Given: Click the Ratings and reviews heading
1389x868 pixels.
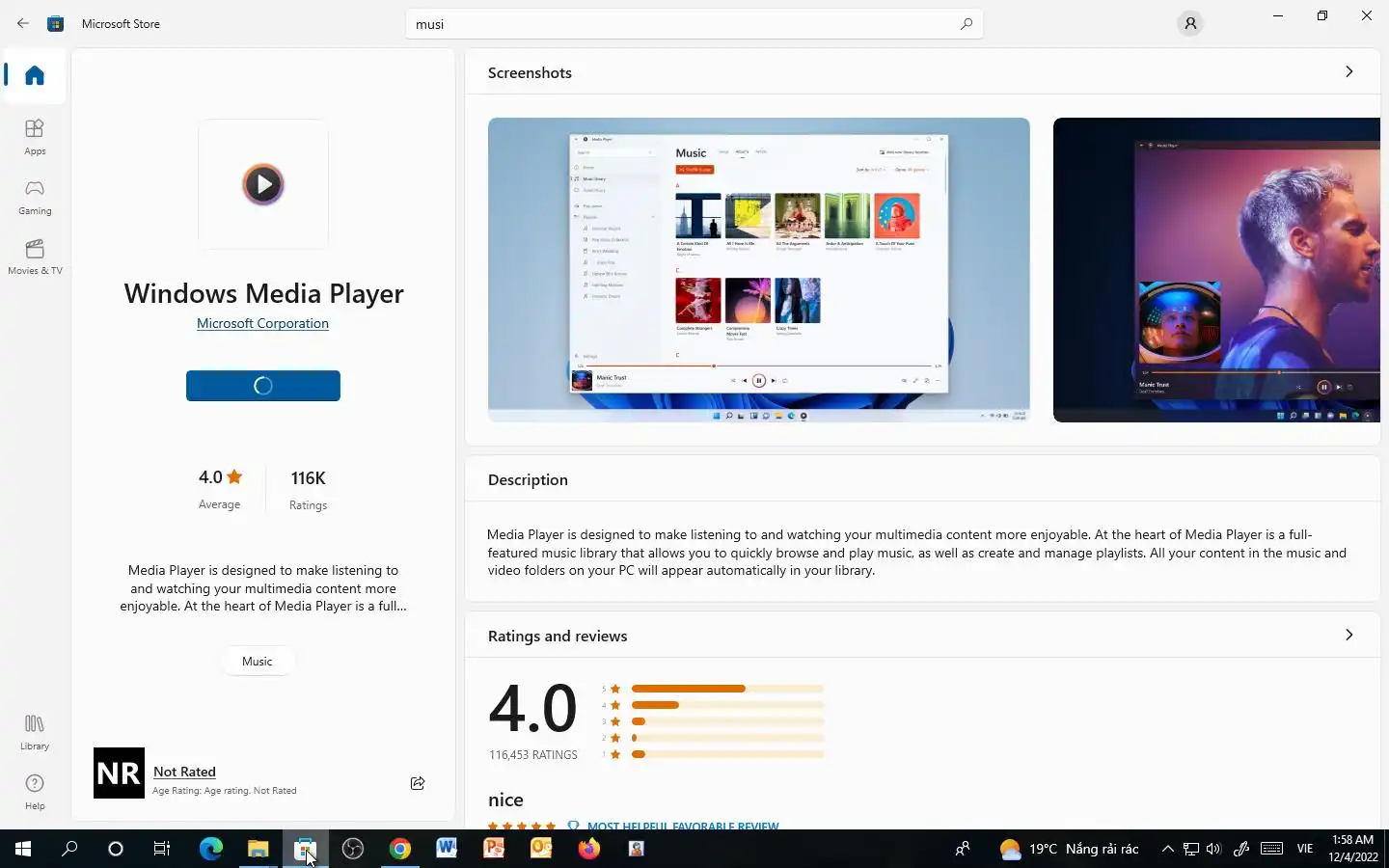Looking at the screenshot, I should tap(558, 636).
